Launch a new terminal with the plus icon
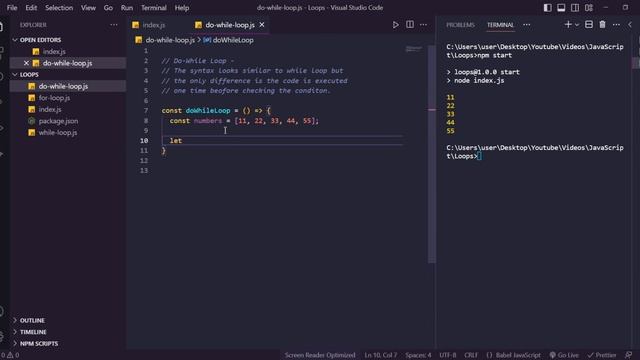The width and height of the screenshot is (640, 360). (568, 25)
